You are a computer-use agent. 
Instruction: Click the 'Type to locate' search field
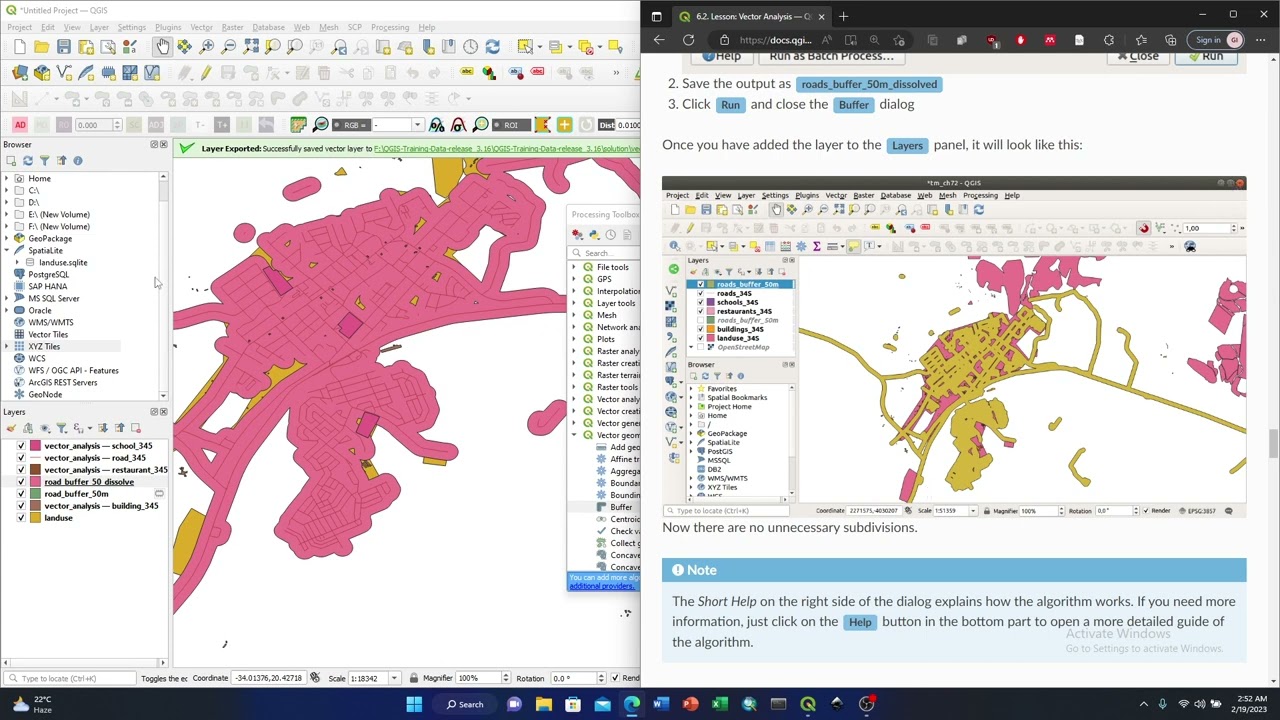[x=70, y=678]
